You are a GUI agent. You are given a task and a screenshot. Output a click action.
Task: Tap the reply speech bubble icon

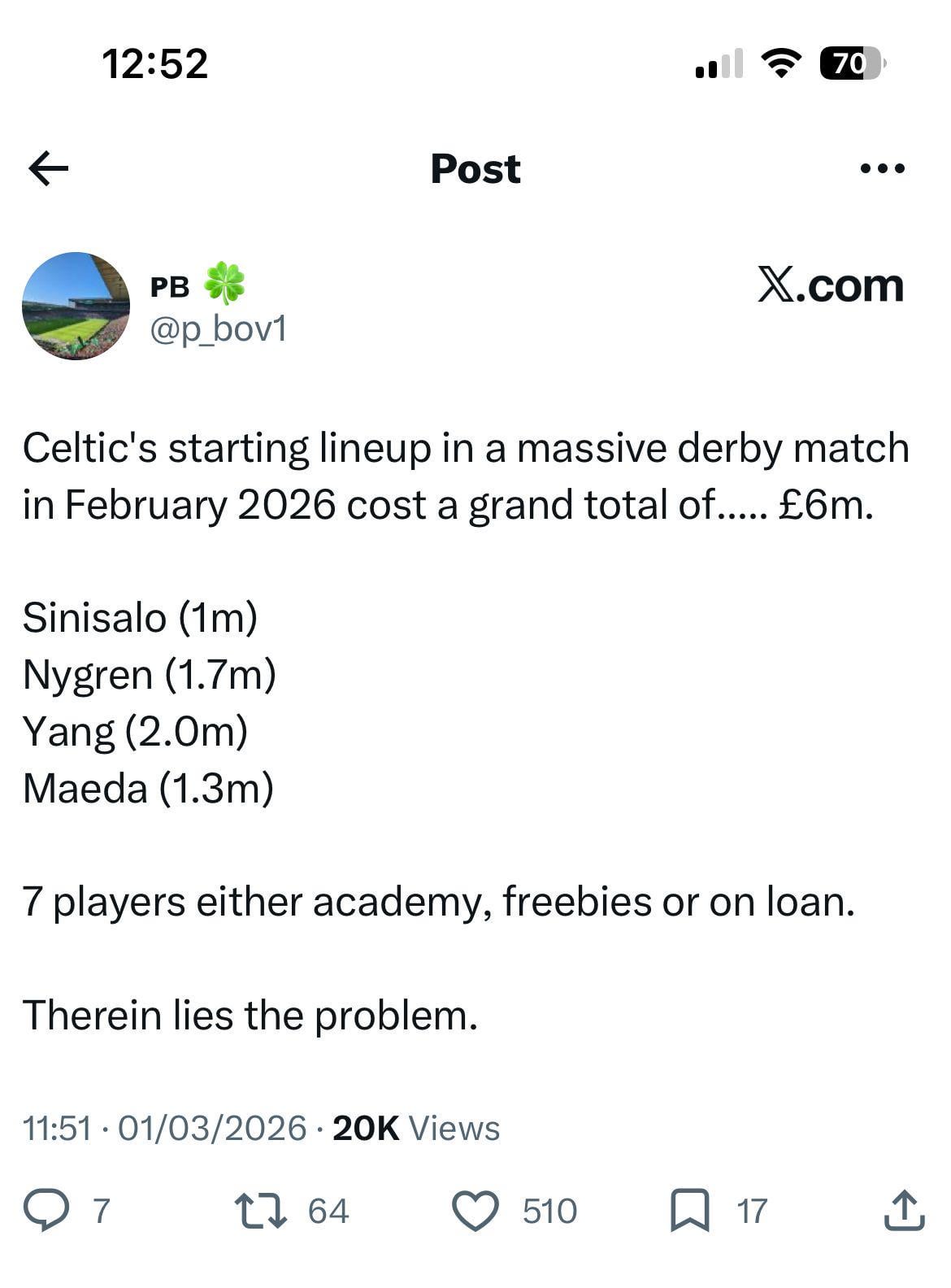coord(48,1210)
